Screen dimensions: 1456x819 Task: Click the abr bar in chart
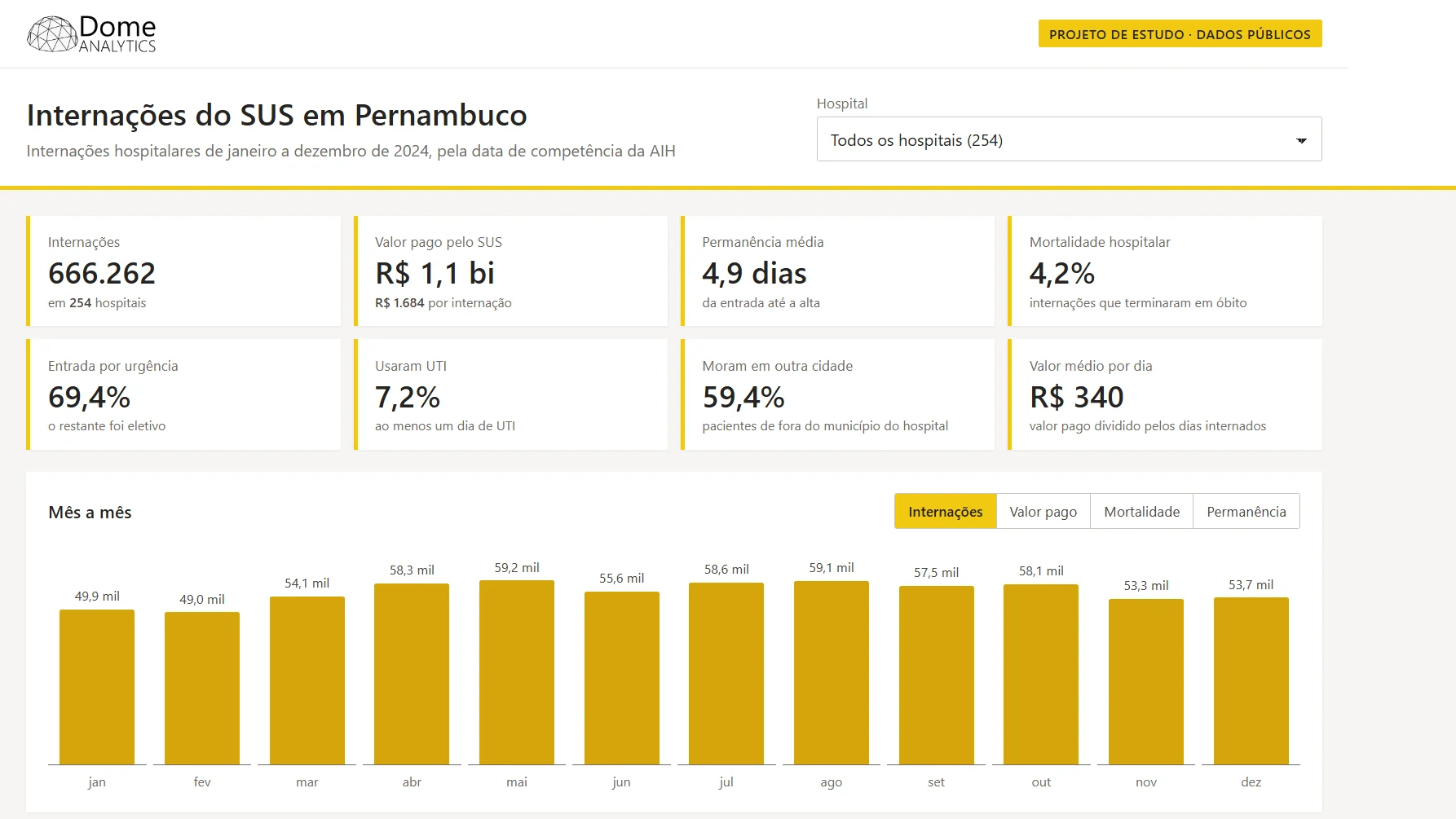coord(412,674)
